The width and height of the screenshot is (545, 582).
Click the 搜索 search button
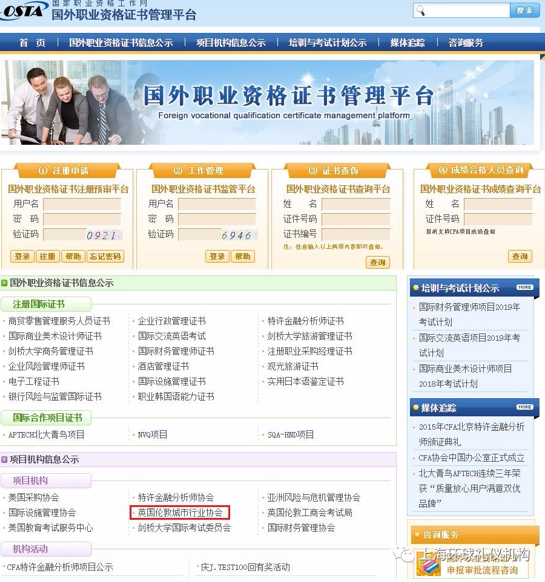point(524,10)
